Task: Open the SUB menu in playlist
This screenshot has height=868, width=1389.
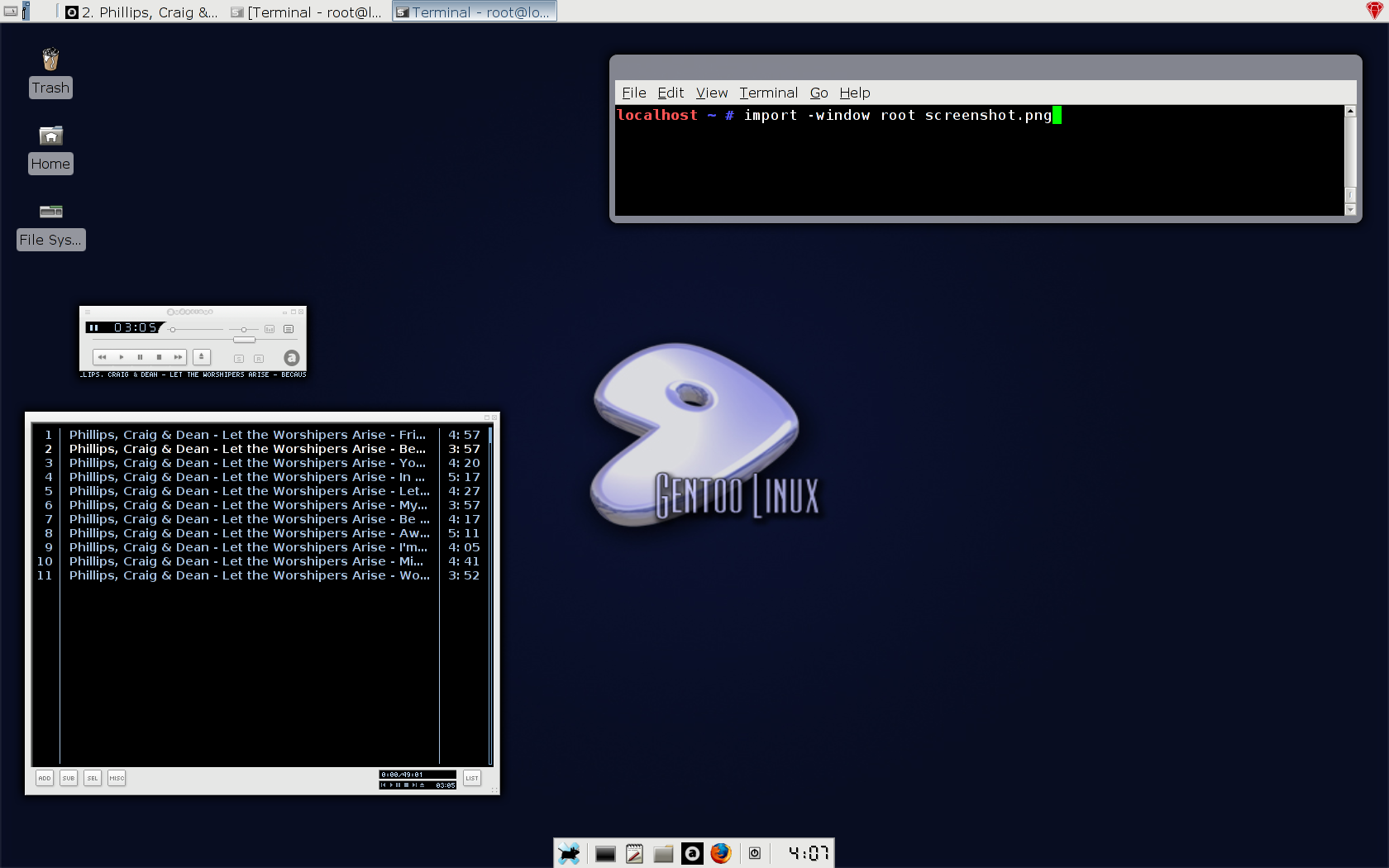Action: pos(69,778)
